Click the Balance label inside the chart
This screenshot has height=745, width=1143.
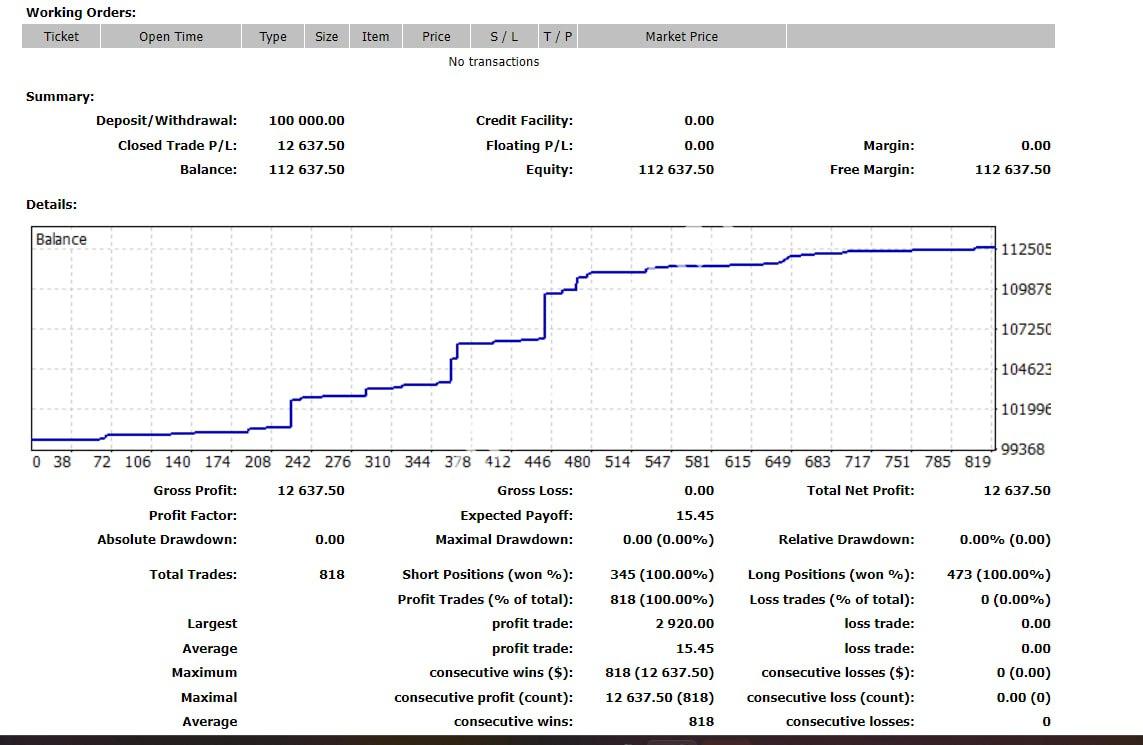pyautogui.click(x=61, y=239)
